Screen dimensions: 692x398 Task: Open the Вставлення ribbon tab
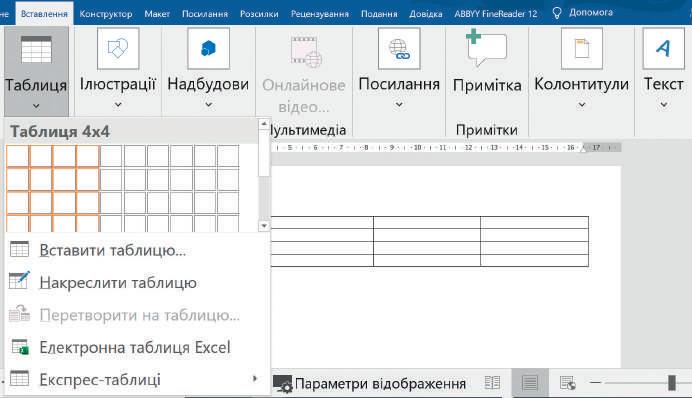click(44, 14)
